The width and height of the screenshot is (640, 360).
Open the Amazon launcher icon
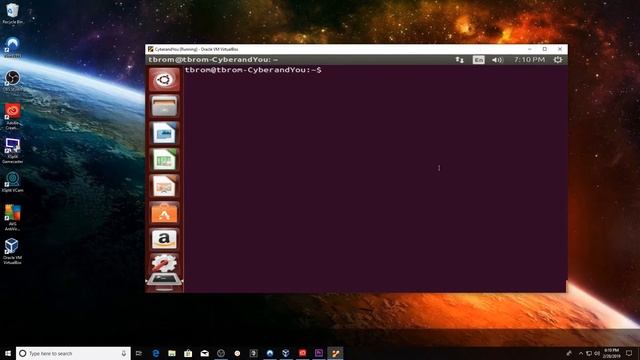click(x=164, y=239)
